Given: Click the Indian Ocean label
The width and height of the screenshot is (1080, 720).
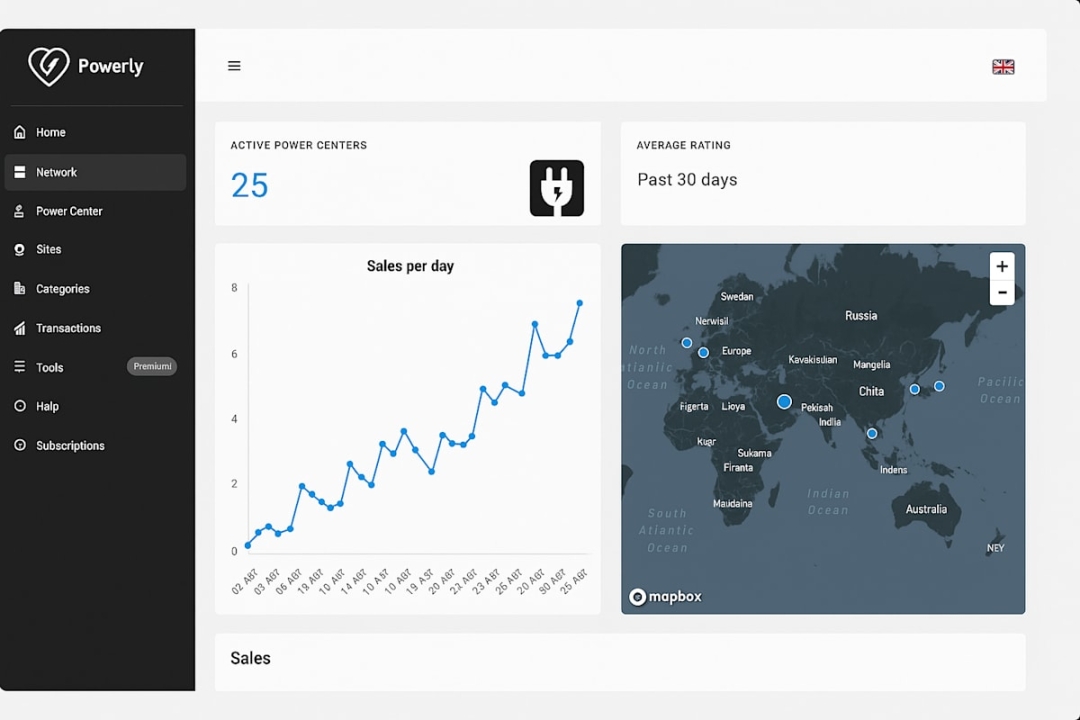Looking at the screenshot, I should (x=828, y=502).
